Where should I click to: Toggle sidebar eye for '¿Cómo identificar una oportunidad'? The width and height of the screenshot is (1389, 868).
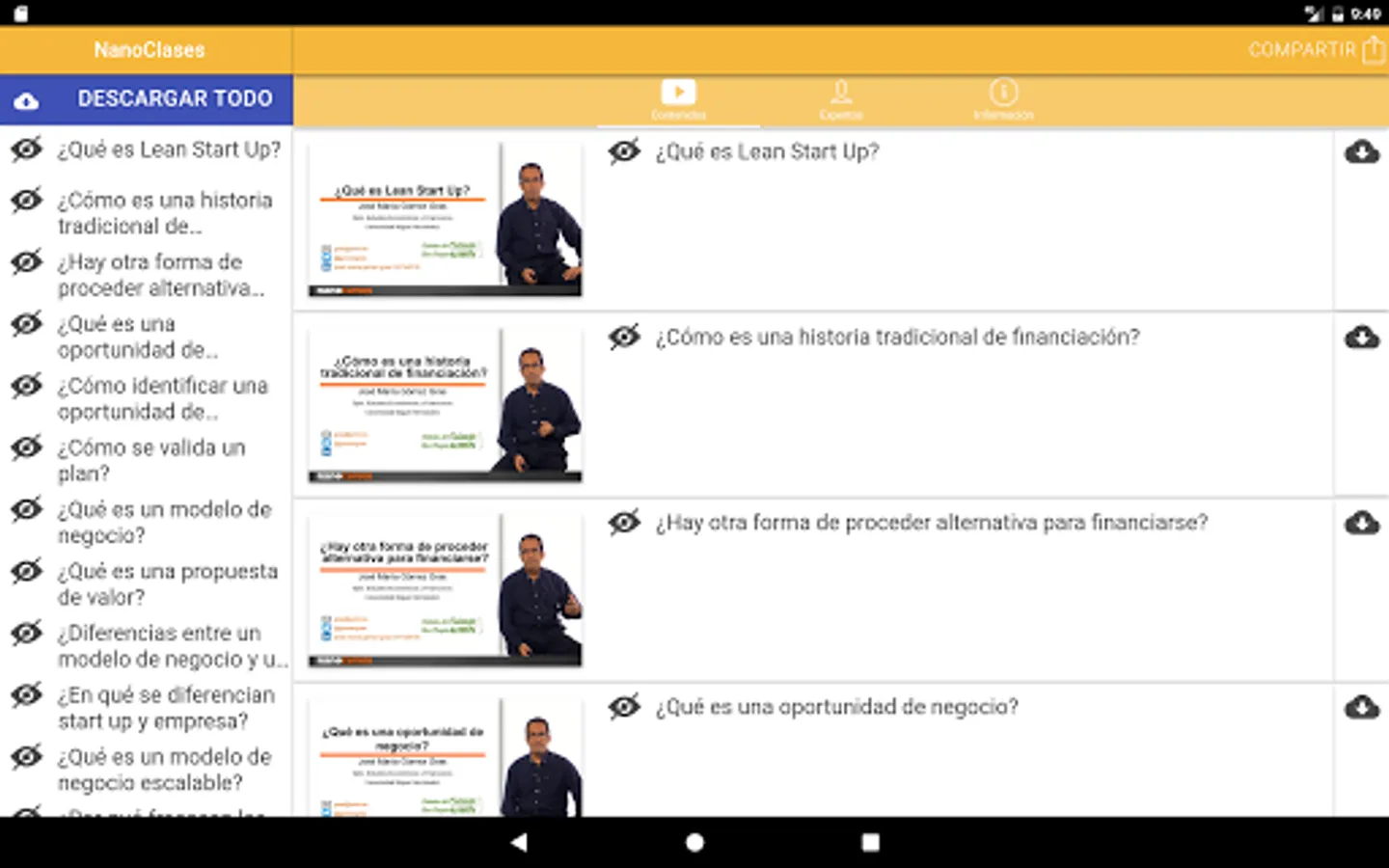pos(27,385)
